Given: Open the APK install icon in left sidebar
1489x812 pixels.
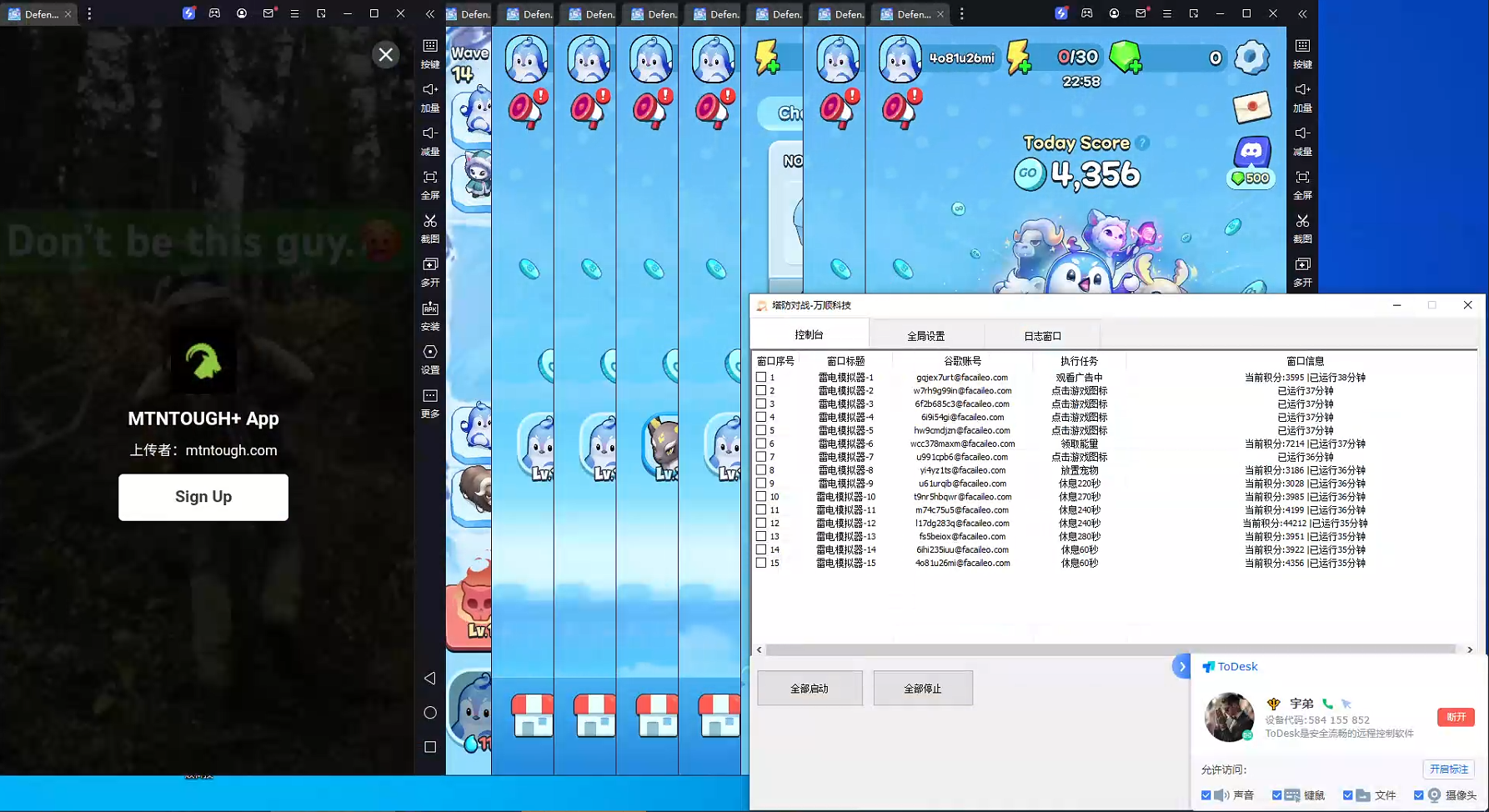Looking at the screenshot, I should [430, 309].
